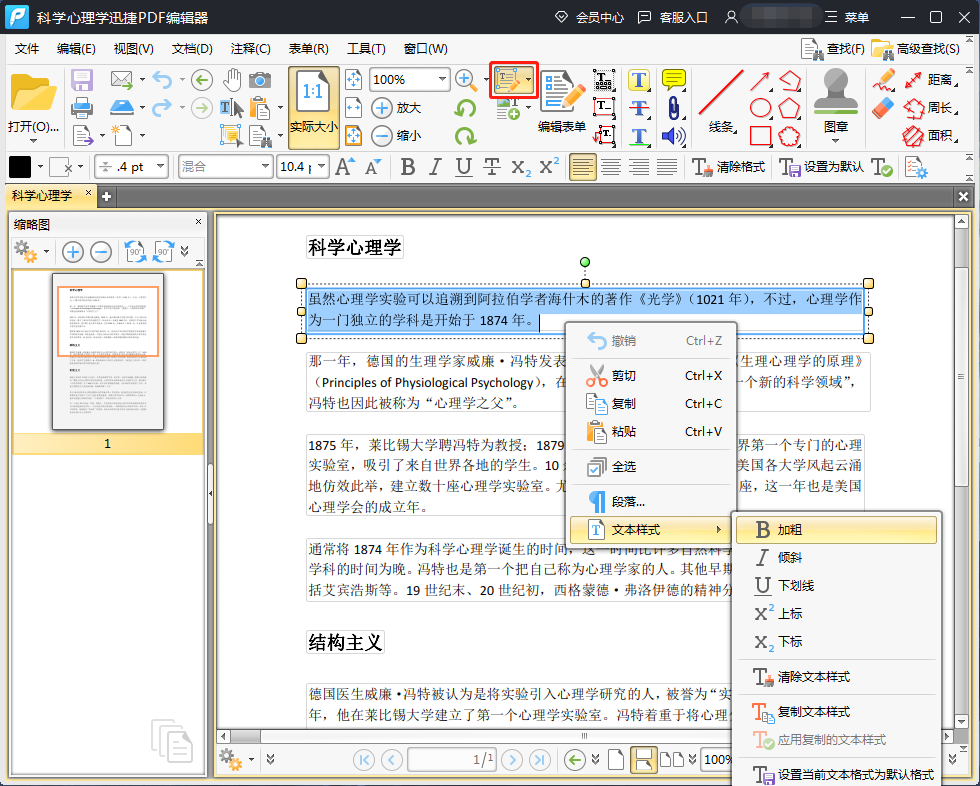
Task: Toggle Bold in formatting toolbar
Action: pos(408,167)
